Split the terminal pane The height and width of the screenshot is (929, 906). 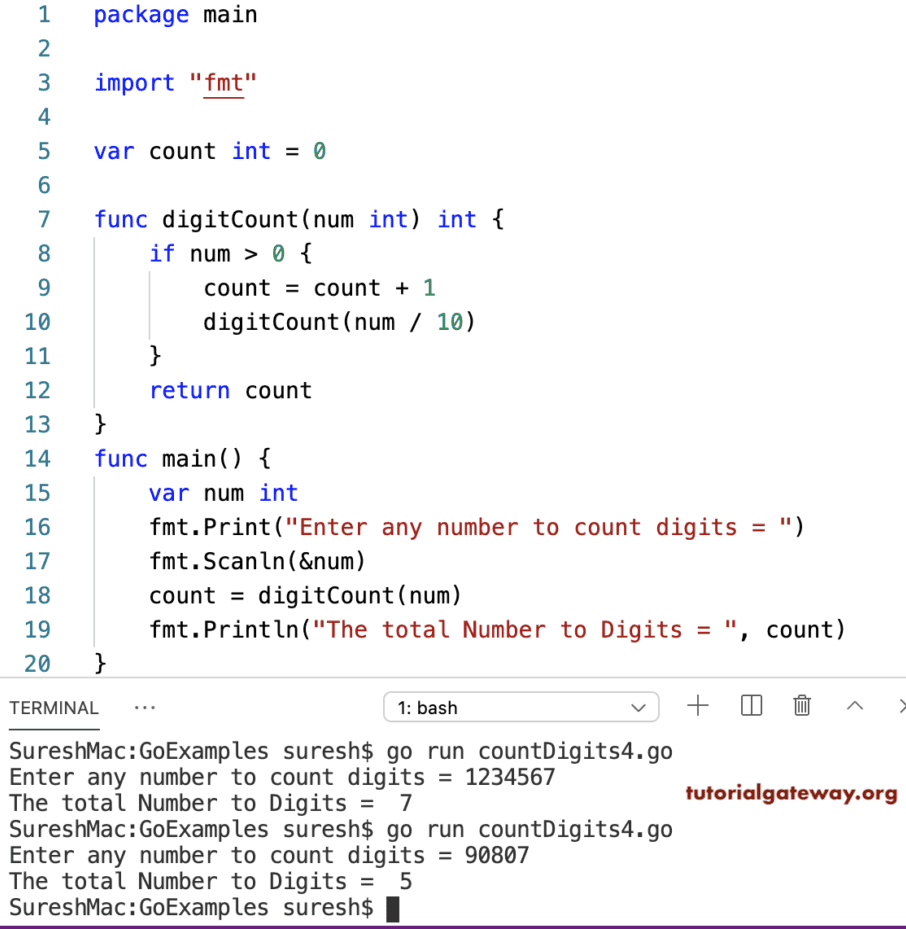tap(751, 706)
